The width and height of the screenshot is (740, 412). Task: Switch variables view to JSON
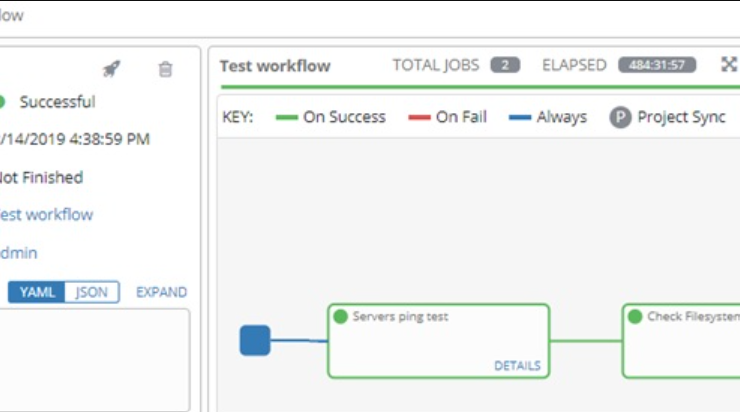pos(92,292)
